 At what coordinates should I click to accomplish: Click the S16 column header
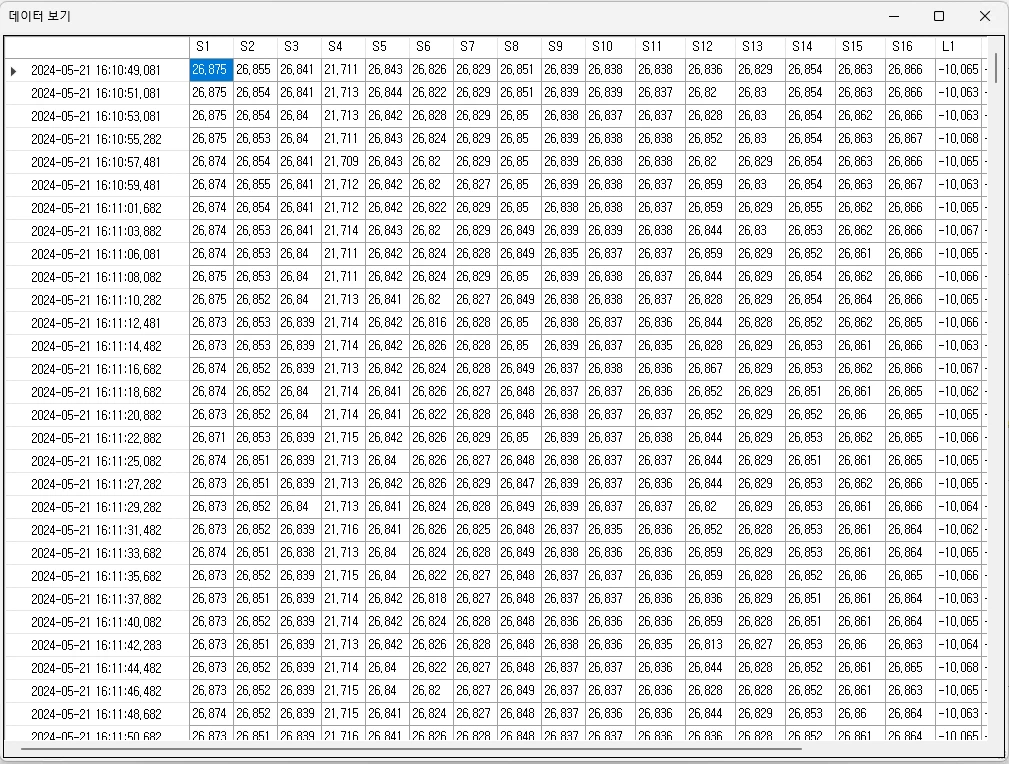(910, 47)
